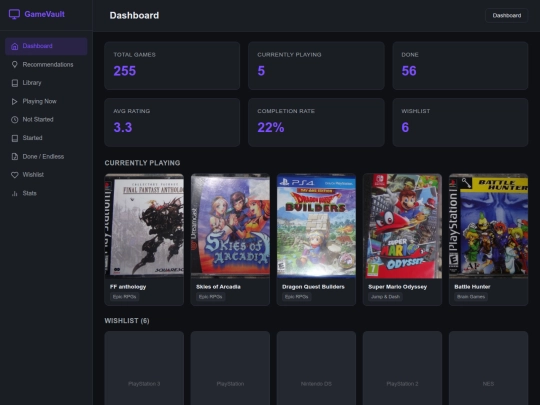Open the Started list
This screenshot has height=405, width=540.
pyautogui.click(x=46, y=138)
